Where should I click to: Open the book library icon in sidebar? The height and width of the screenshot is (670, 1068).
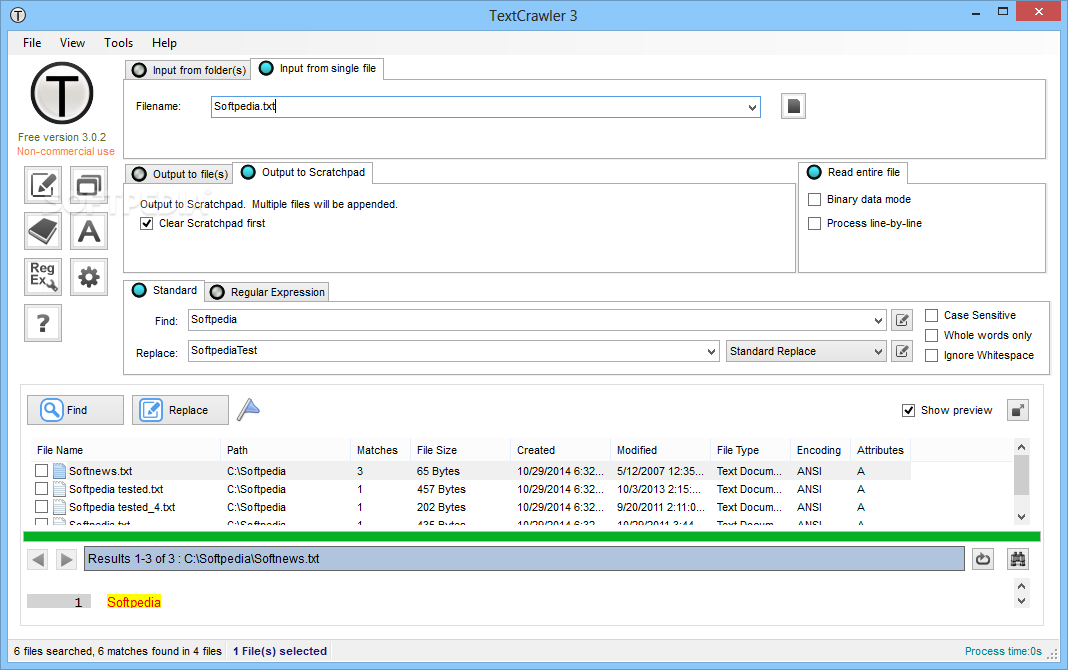(x=43, y=231)
